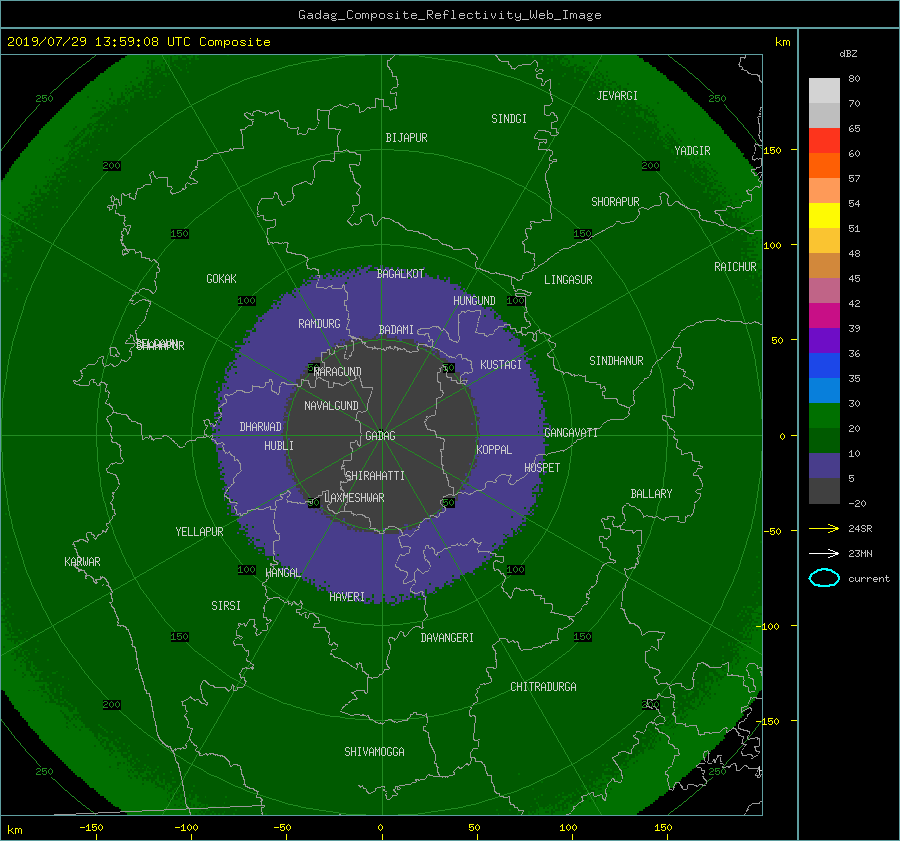Image resolution: width=900 pixels, height=841 pixels.
Task: Click the KUSTAGI map label
Action: (x=501, y=365)
